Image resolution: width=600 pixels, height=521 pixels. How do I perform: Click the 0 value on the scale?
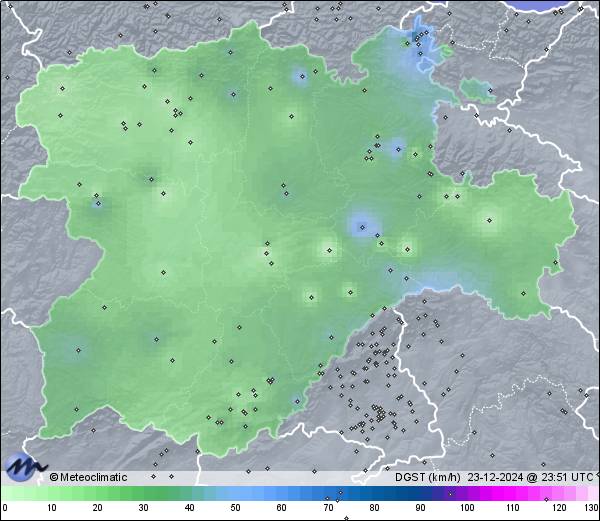[x=5, y=508]
